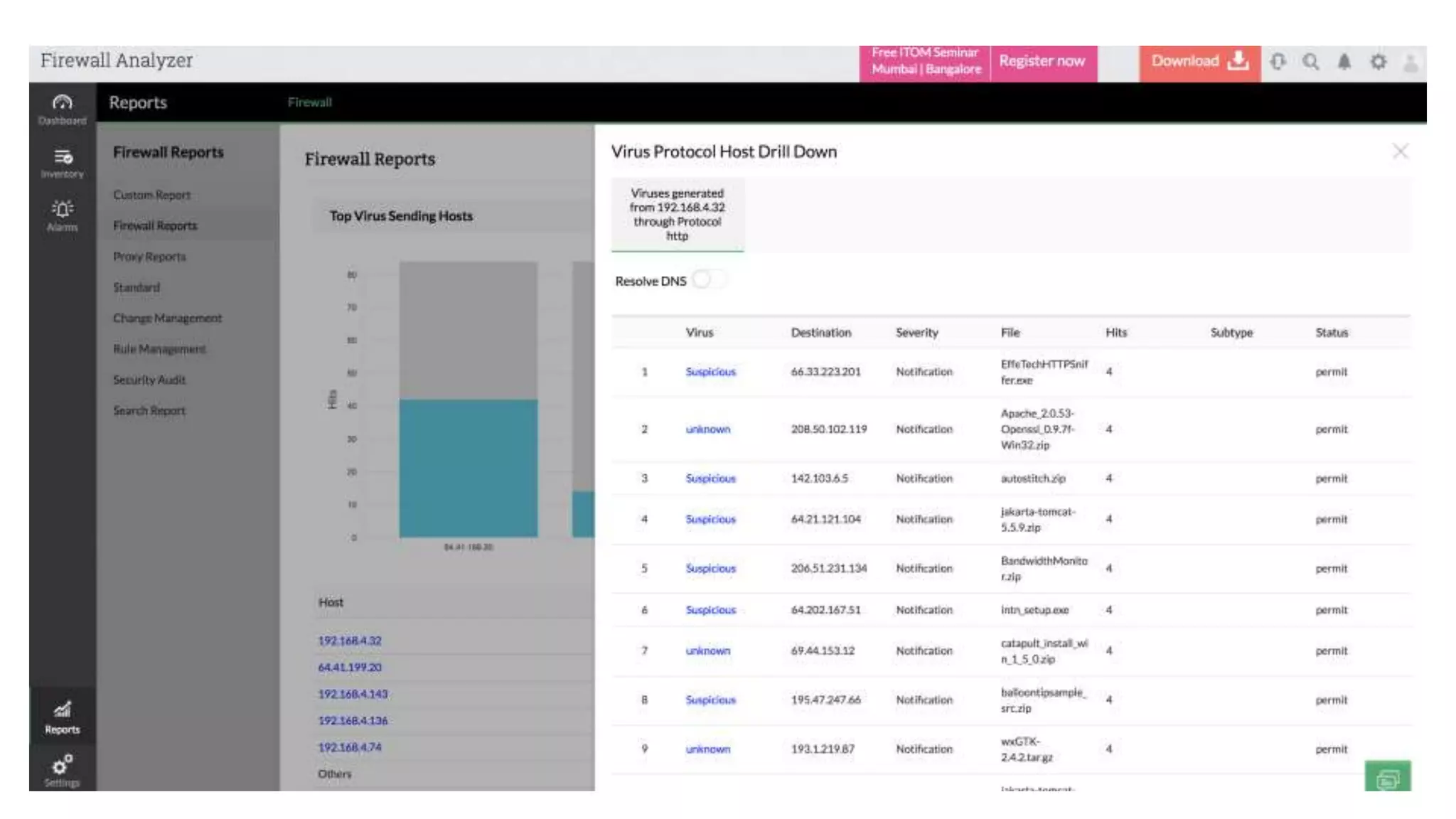This screenshot has height=819, width=1456.
Task: Click teal bar for 64.41.199.20
Action: tap(468, 467)
